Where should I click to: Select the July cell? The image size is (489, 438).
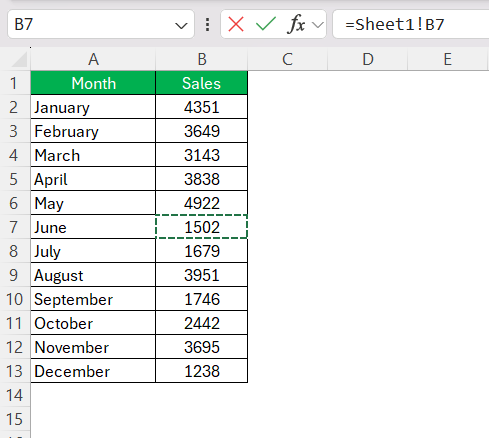click(x=93, y=251)
